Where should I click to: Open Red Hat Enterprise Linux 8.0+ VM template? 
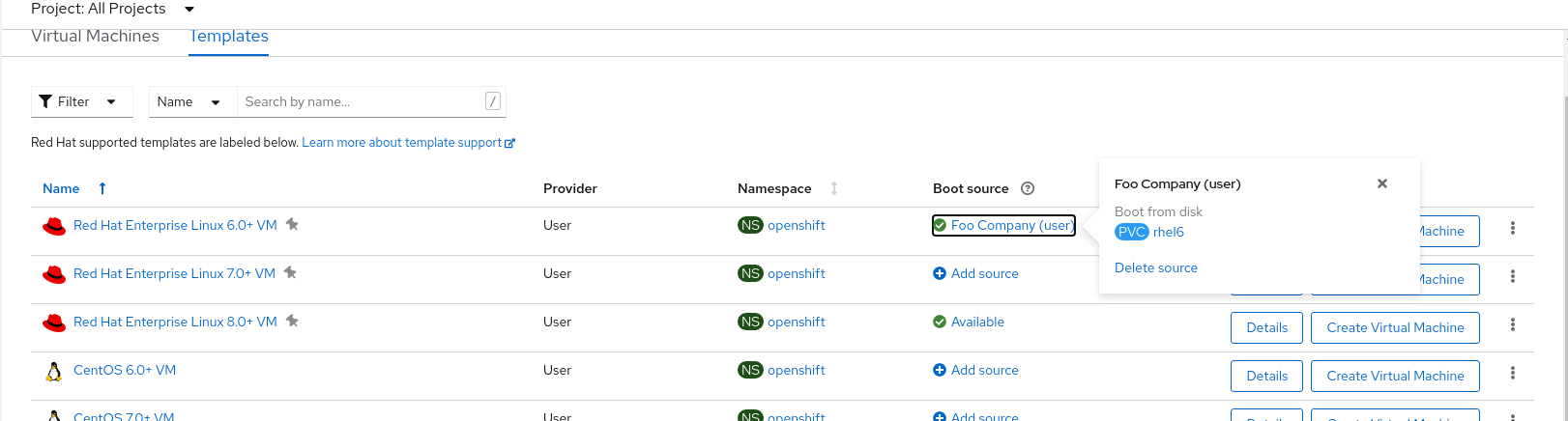[175, 322]
